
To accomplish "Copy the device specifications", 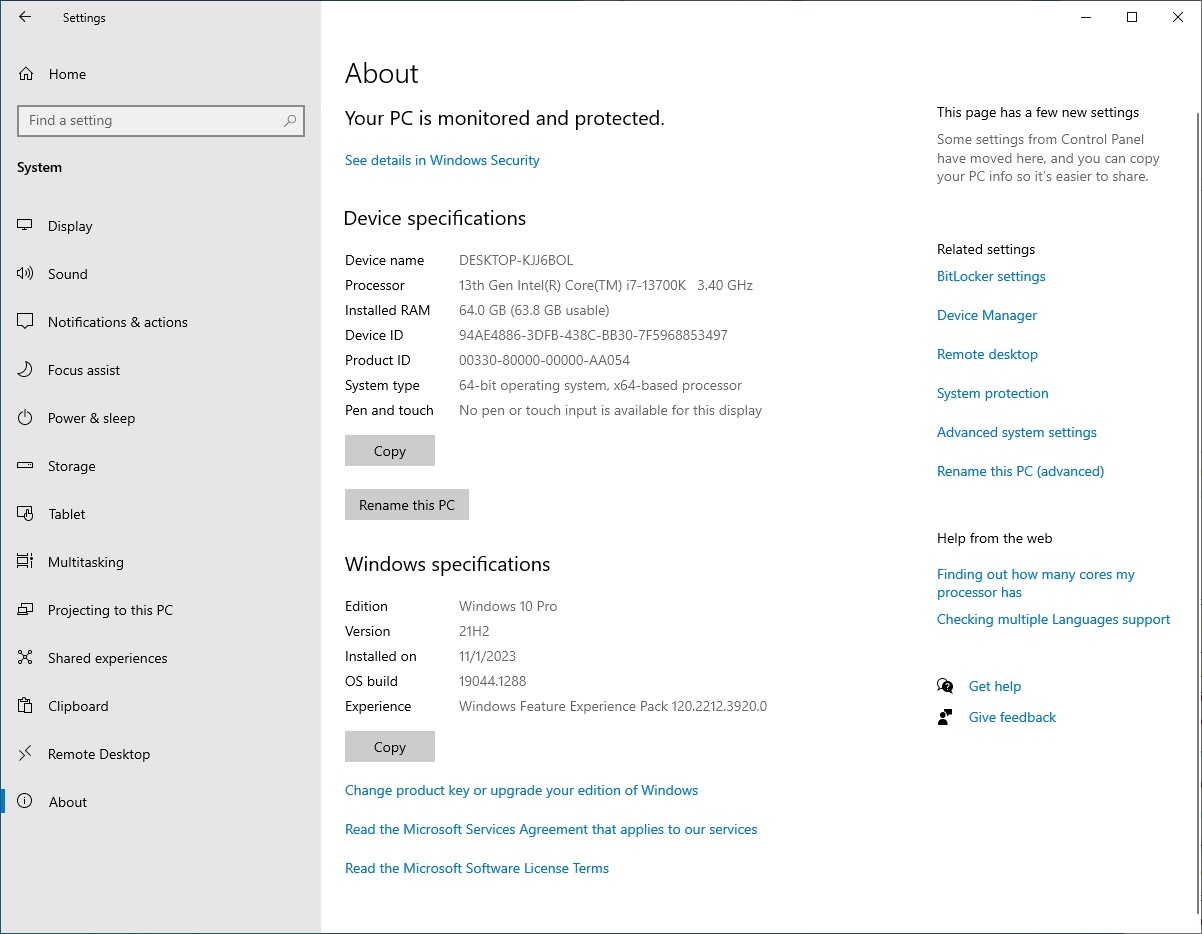I will (390, 451).
